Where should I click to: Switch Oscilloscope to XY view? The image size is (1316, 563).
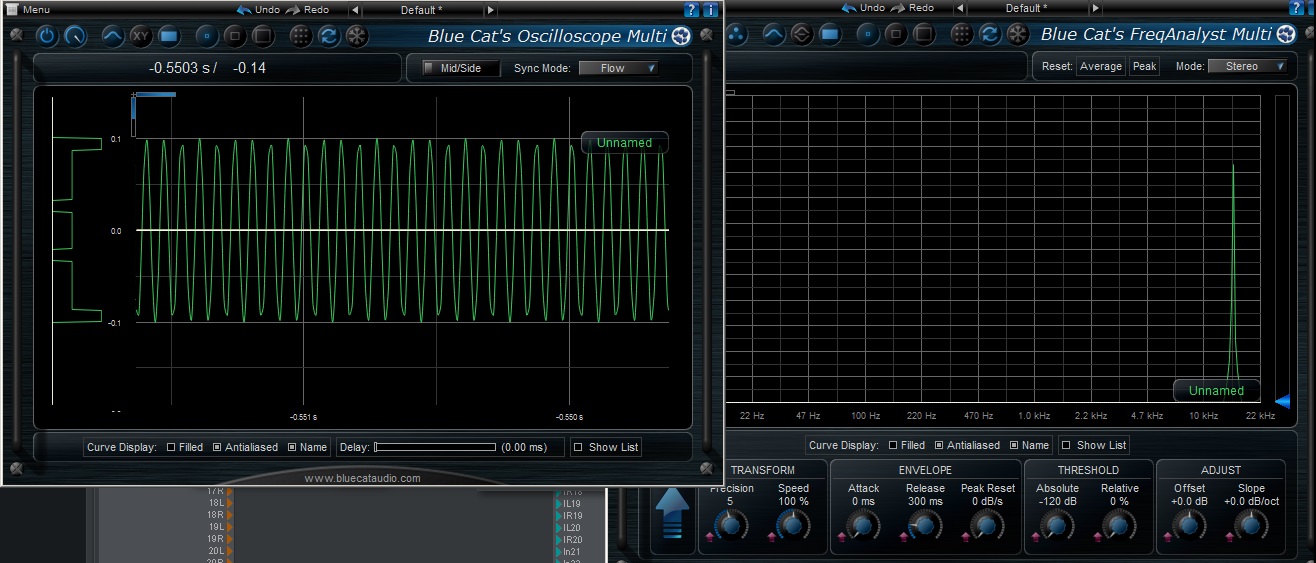pyautogui.click(x=141, y=37)
